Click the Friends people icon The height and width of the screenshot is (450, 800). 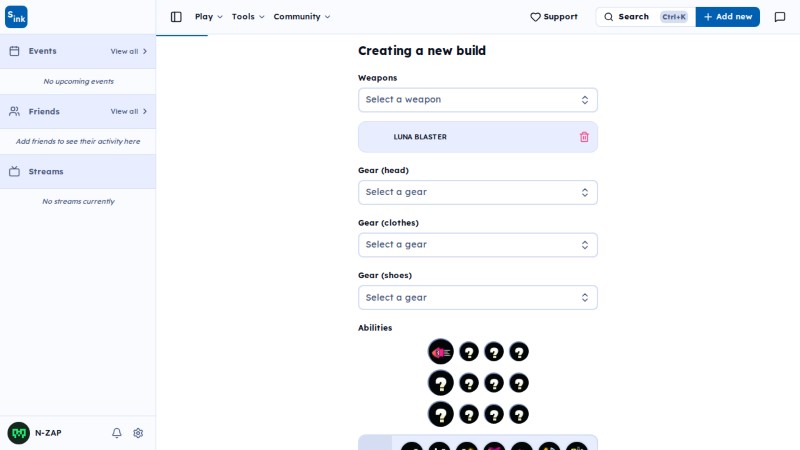coord(14,111)
